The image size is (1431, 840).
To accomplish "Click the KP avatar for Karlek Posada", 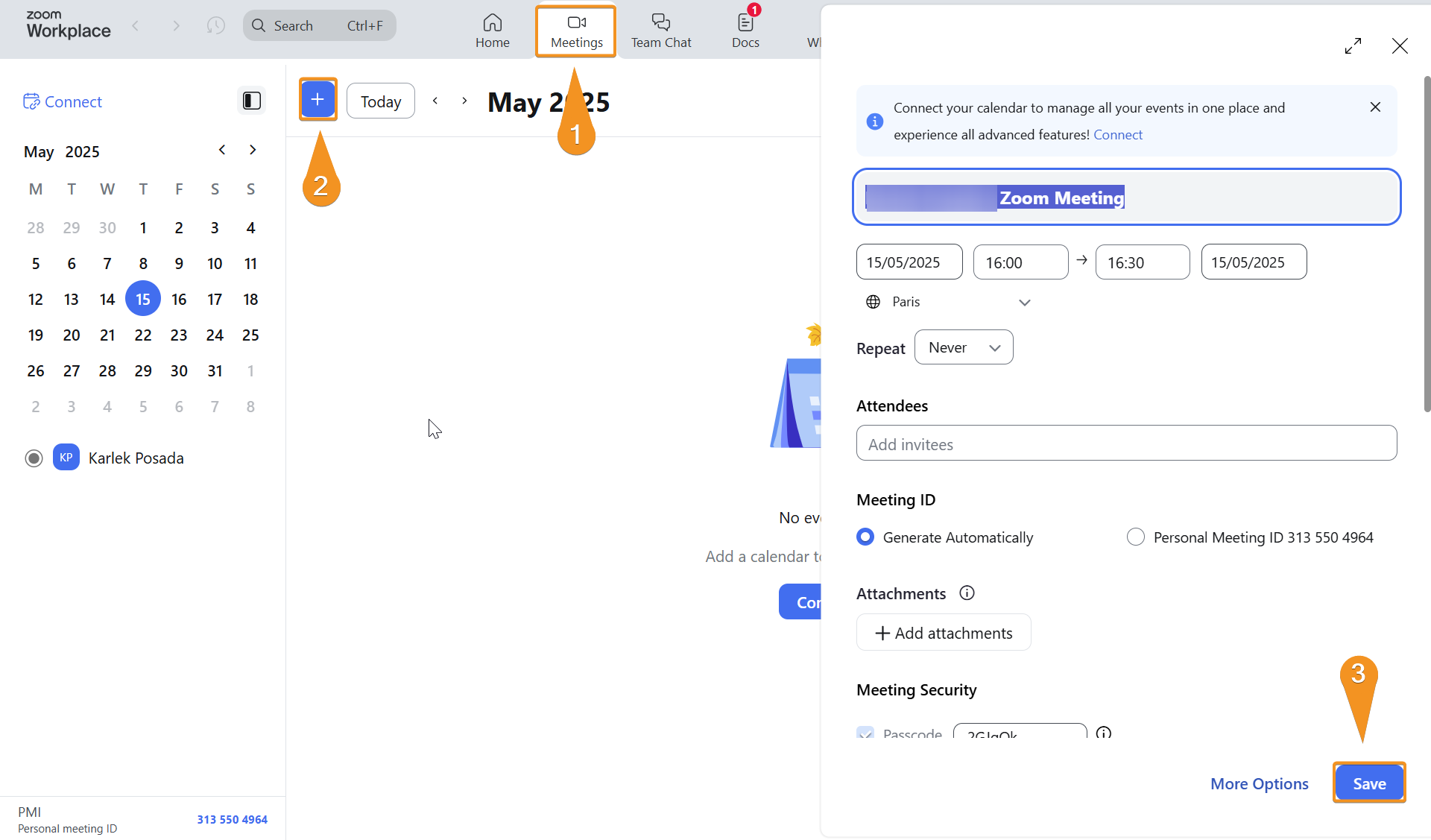I will (x=66, y=458).
